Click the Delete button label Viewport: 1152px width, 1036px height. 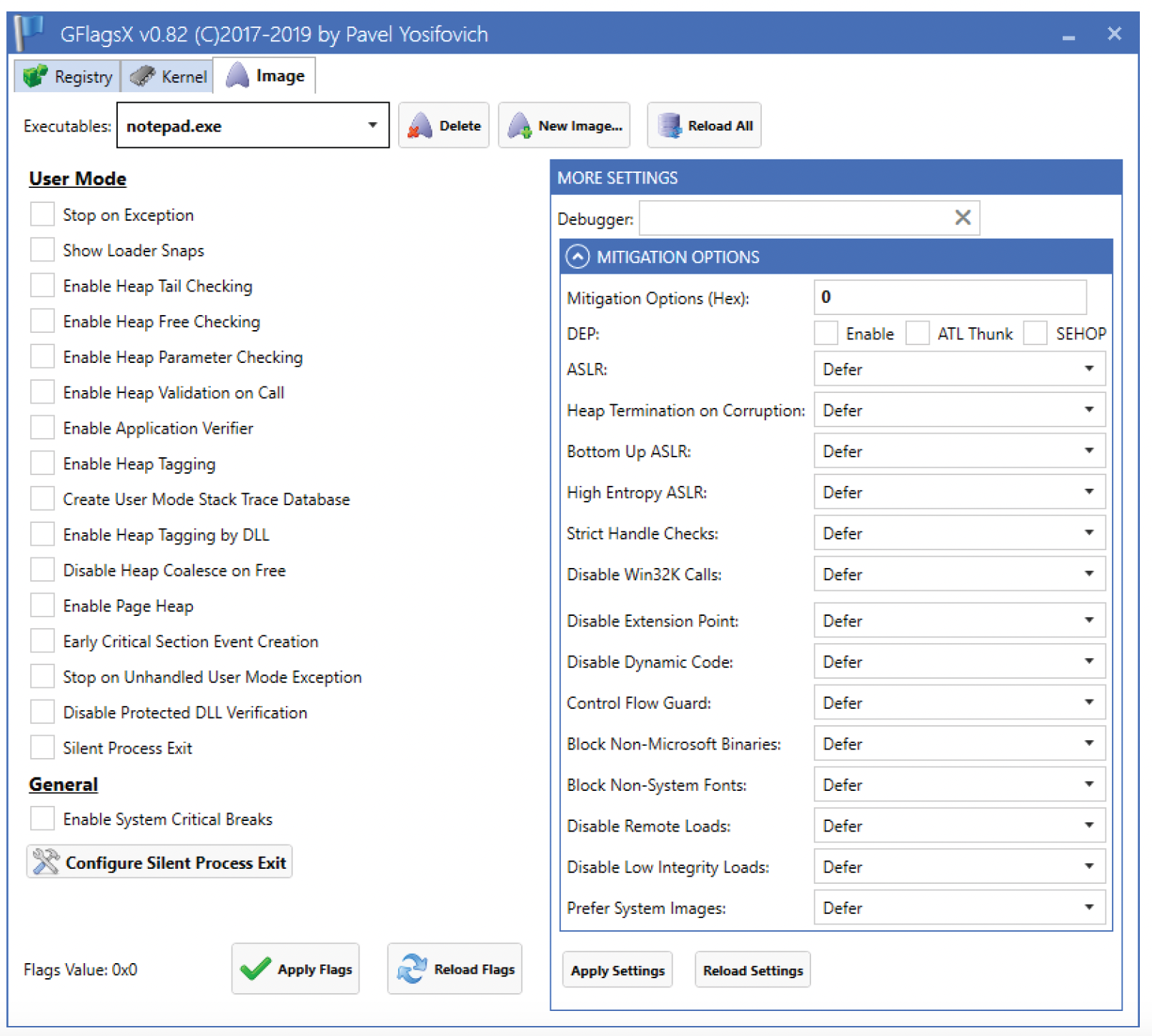pos(460,126)
